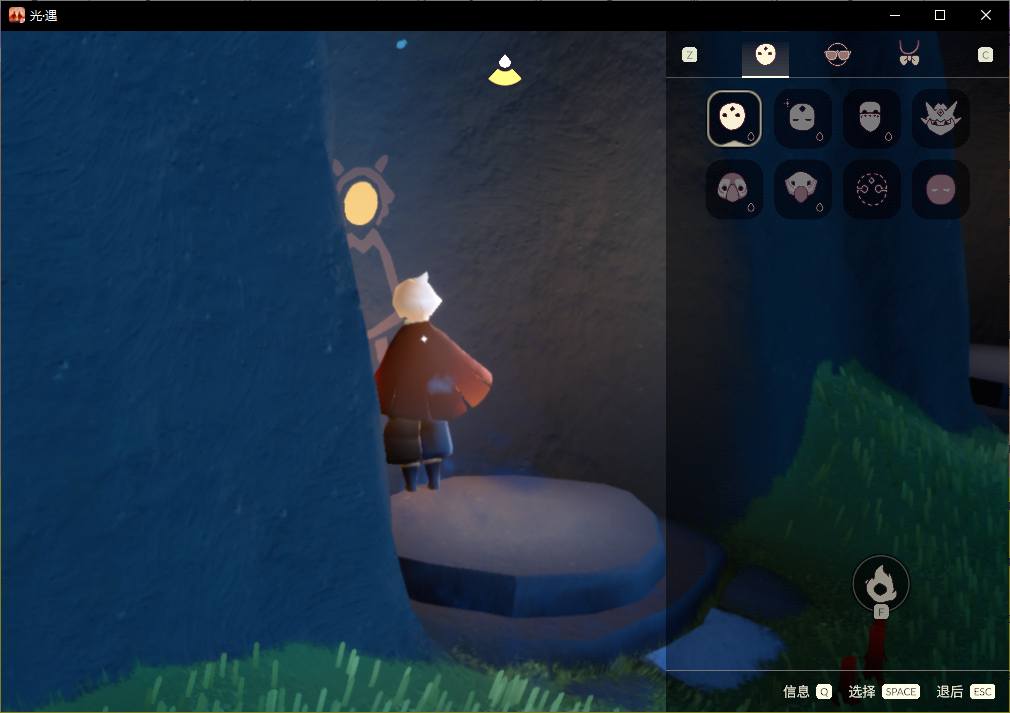This screenshot has height=713, width=1010.
Task: Close the 光·遇 game window
Action: tap(986, 15)
